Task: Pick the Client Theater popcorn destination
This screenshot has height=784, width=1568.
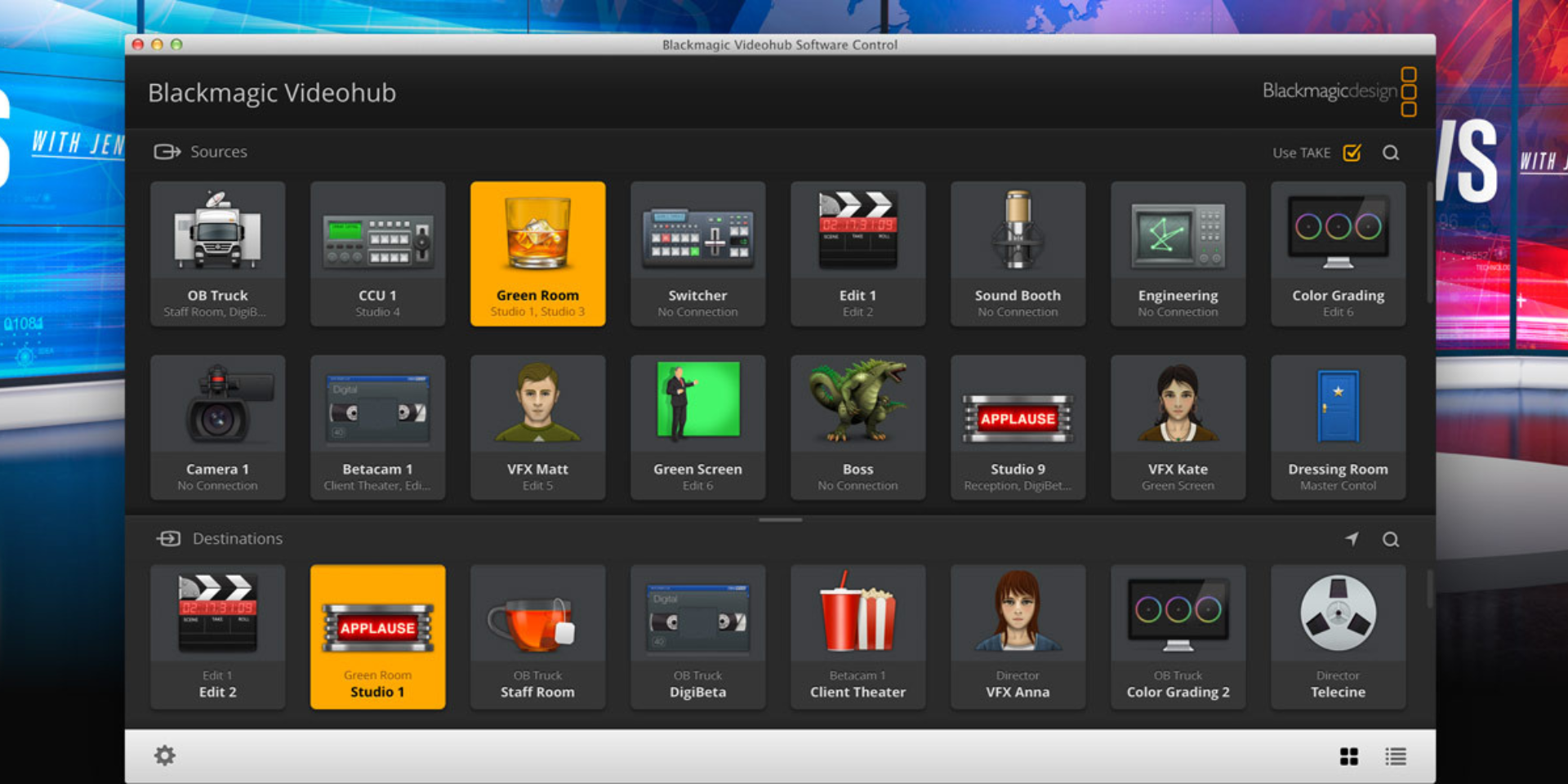Action: click(x=857, y=637)
